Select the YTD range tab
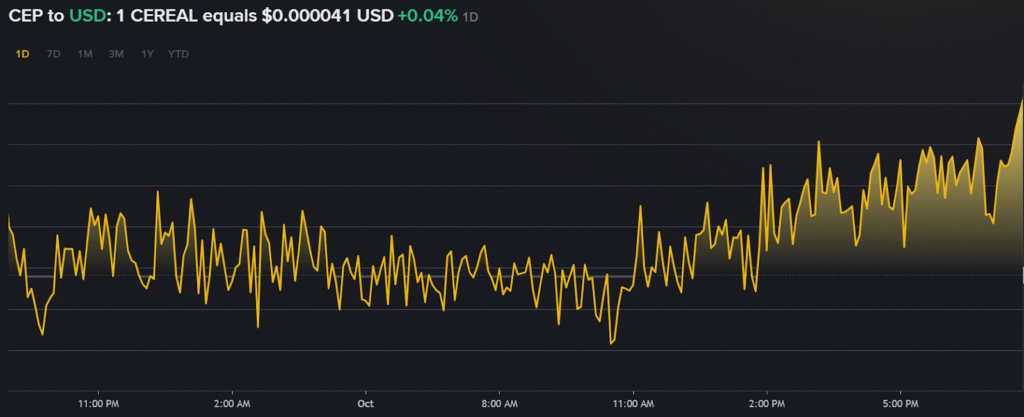Image resolution: width=1024 pixels, height=417 pixels. (178, 54)
